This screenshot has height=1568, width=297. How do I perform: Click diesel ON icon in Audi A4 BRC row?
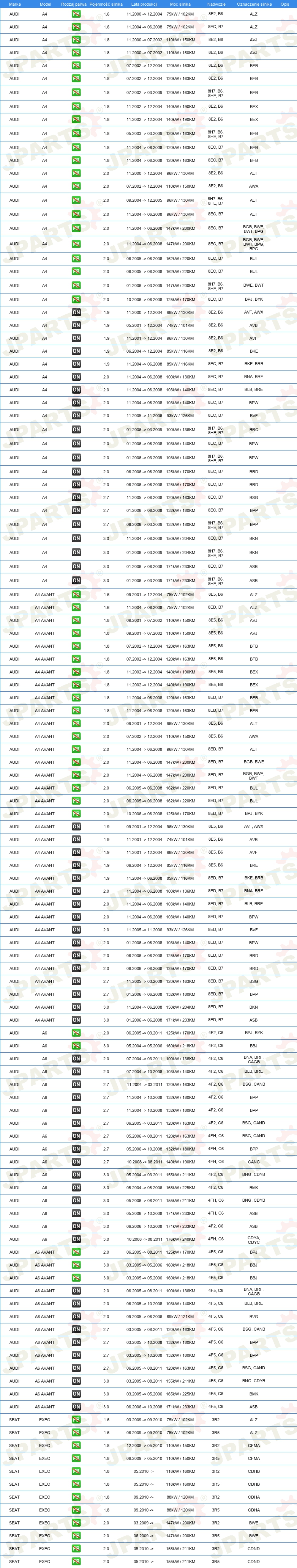[76, 430]
